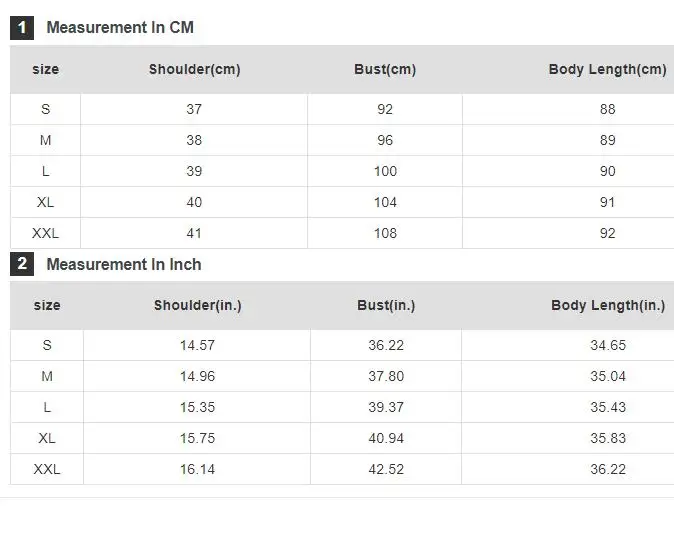Image resolution: width=674 pixels, height=537 pixels.
Task: Click the number 2 section badge
Action: click(x=22, y=264)
